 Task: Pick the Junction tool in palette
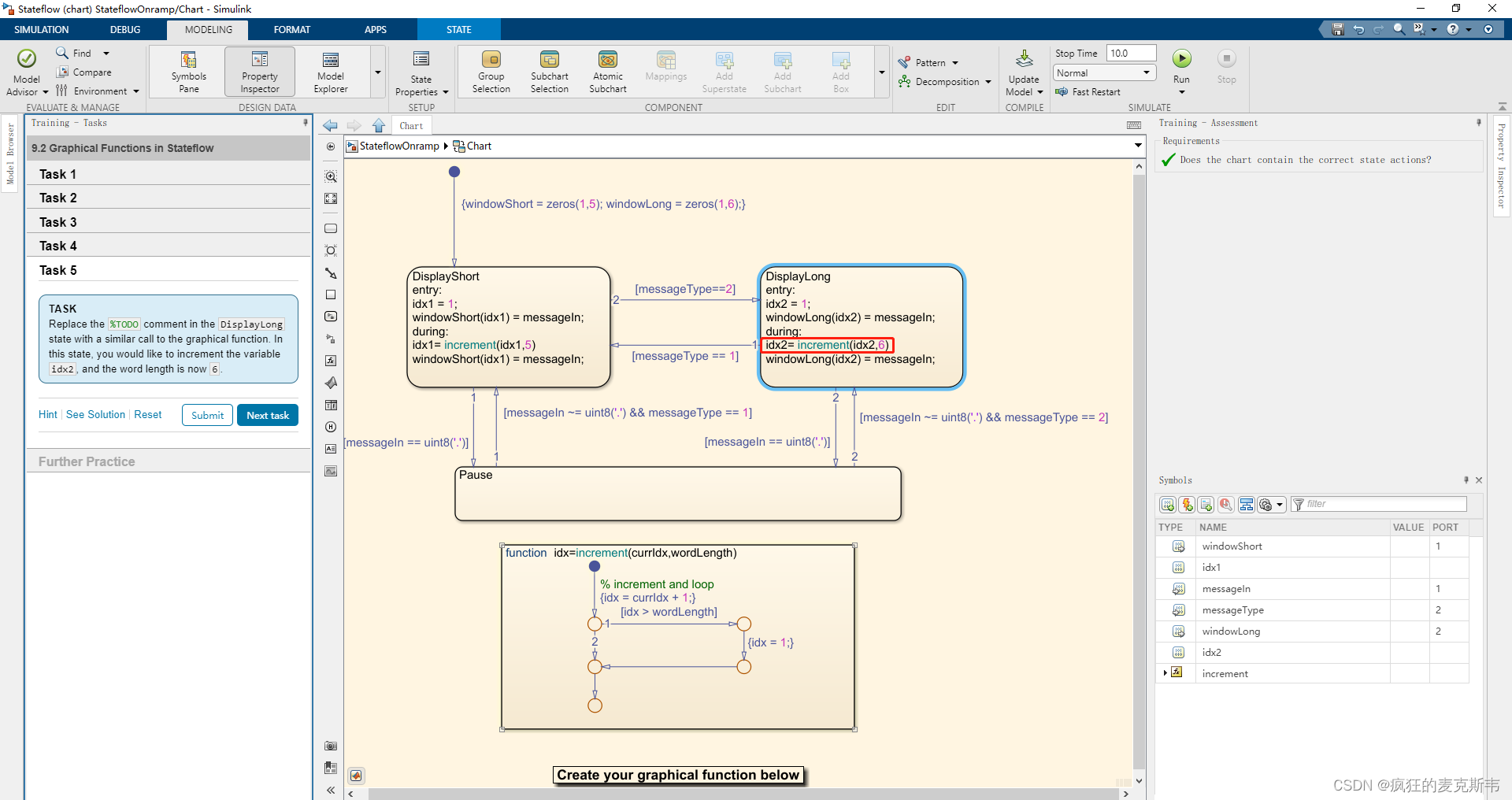pos(331,250)
